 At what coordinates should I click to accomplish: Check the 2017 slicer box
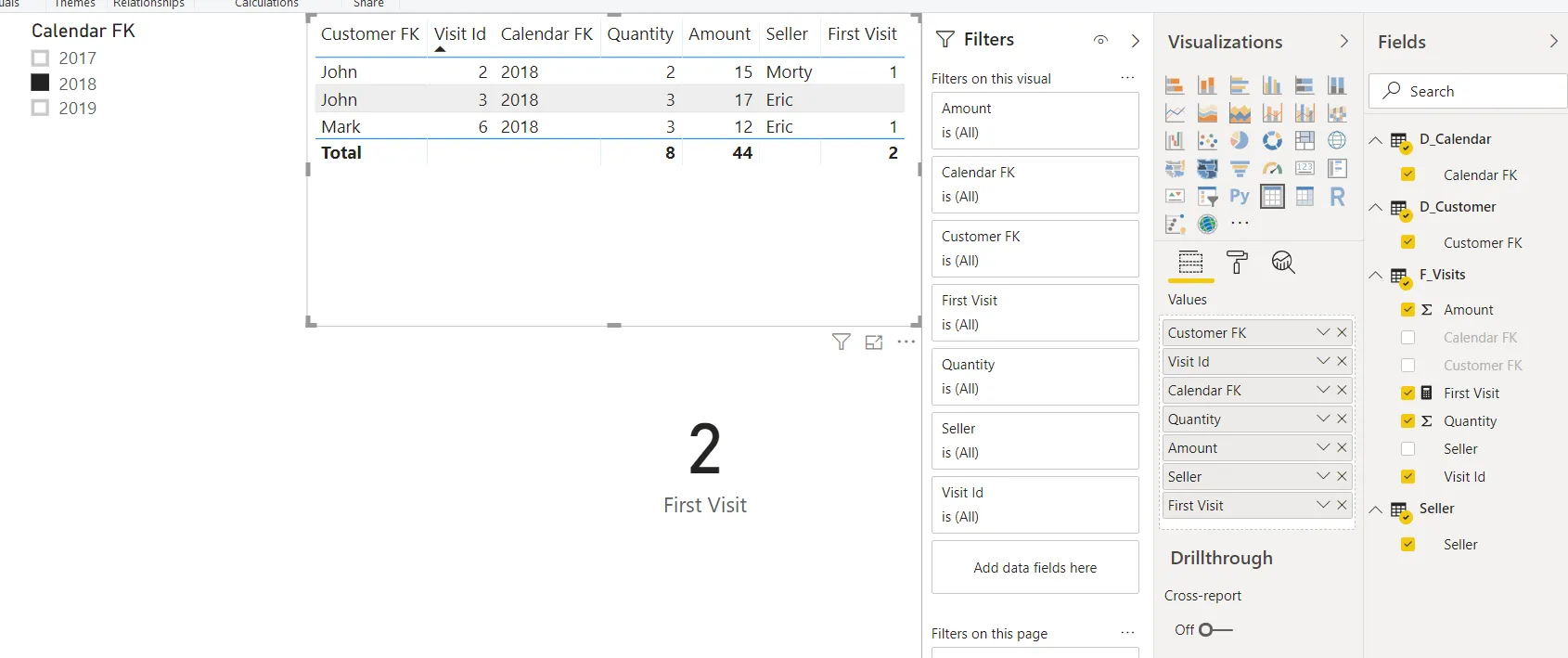pyautogui.click(x=41, y=58)
